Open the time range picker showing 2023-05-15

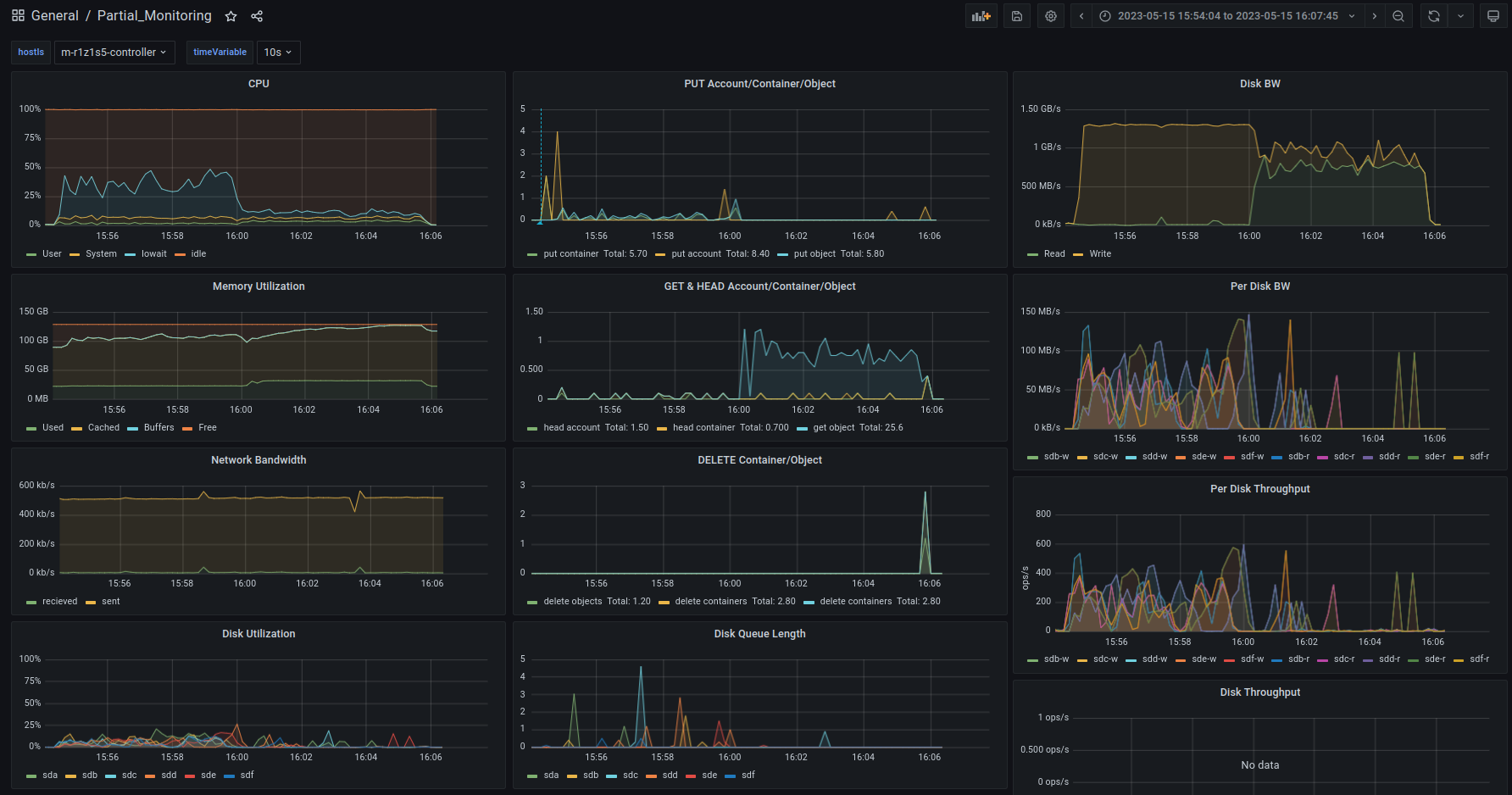(1227, 16)
